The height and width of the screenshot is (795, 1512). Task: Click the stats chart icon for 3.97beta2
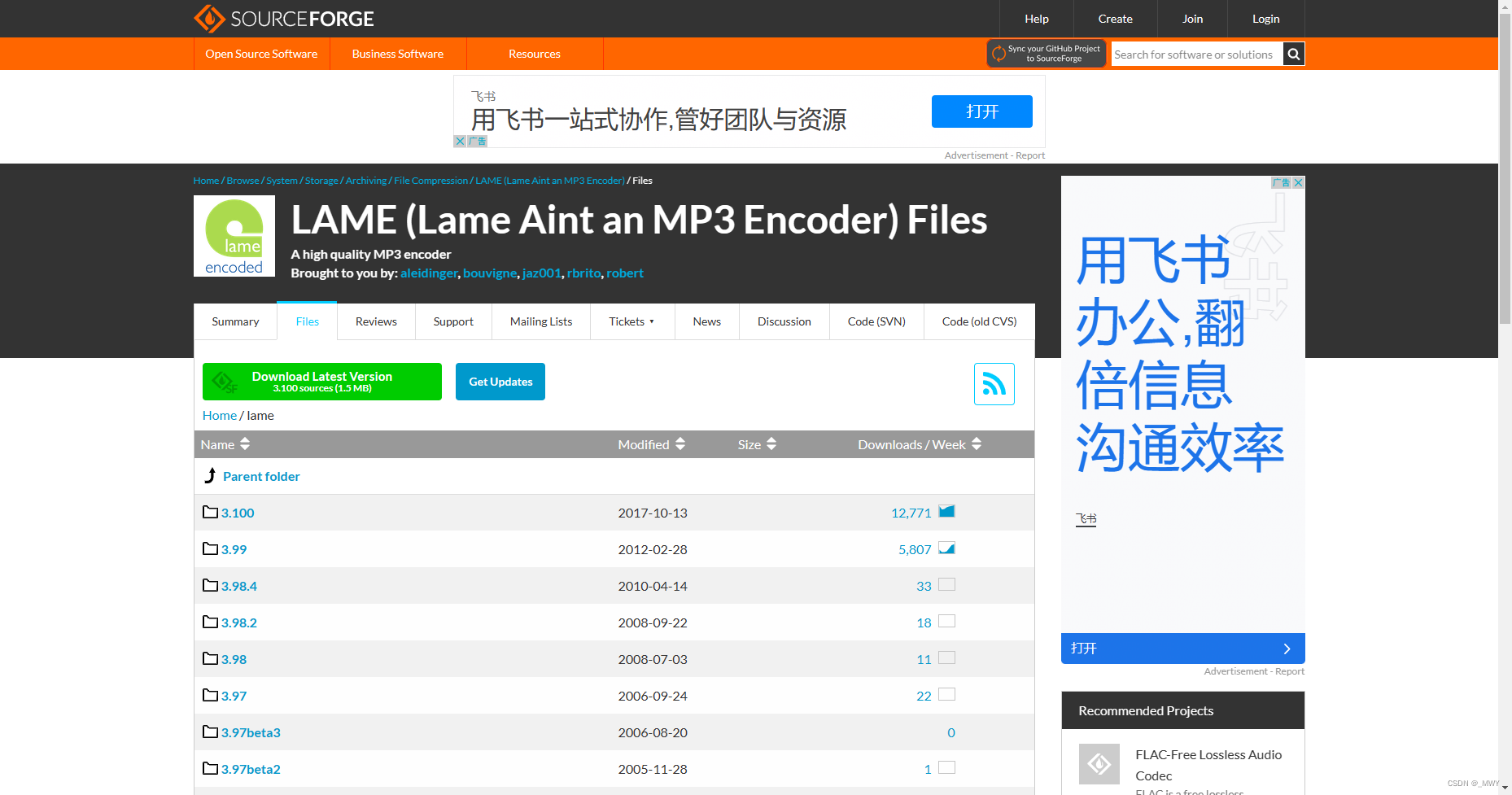point(946,768)
